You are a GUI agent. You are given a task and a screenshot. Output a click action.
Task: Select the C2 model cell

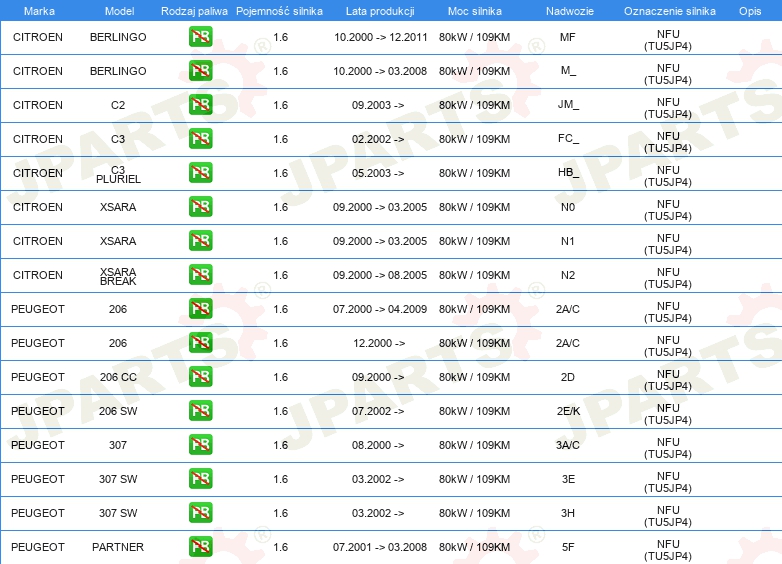(x=118, y=105)
